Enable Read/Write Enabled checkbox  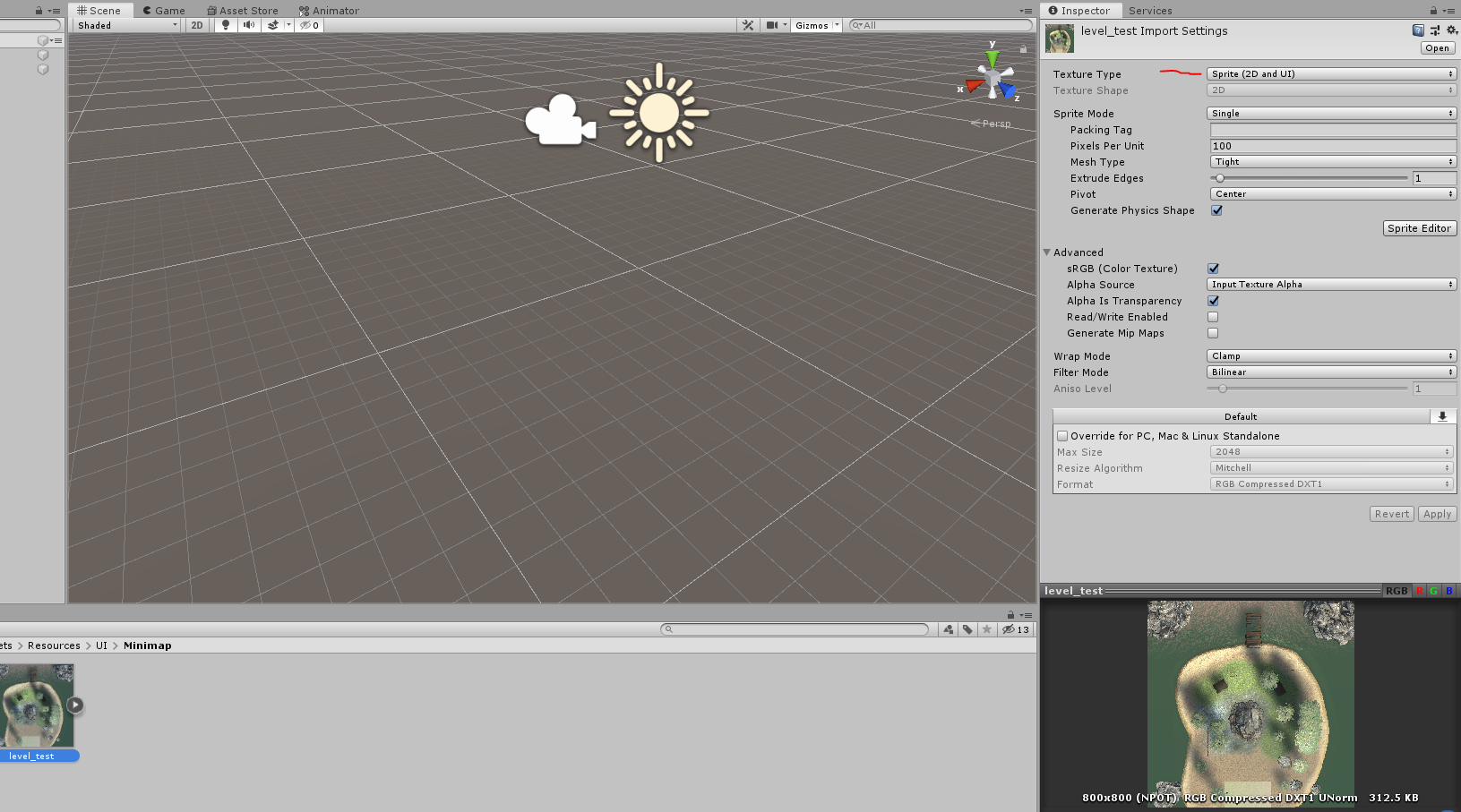[x=1213, y=317]
